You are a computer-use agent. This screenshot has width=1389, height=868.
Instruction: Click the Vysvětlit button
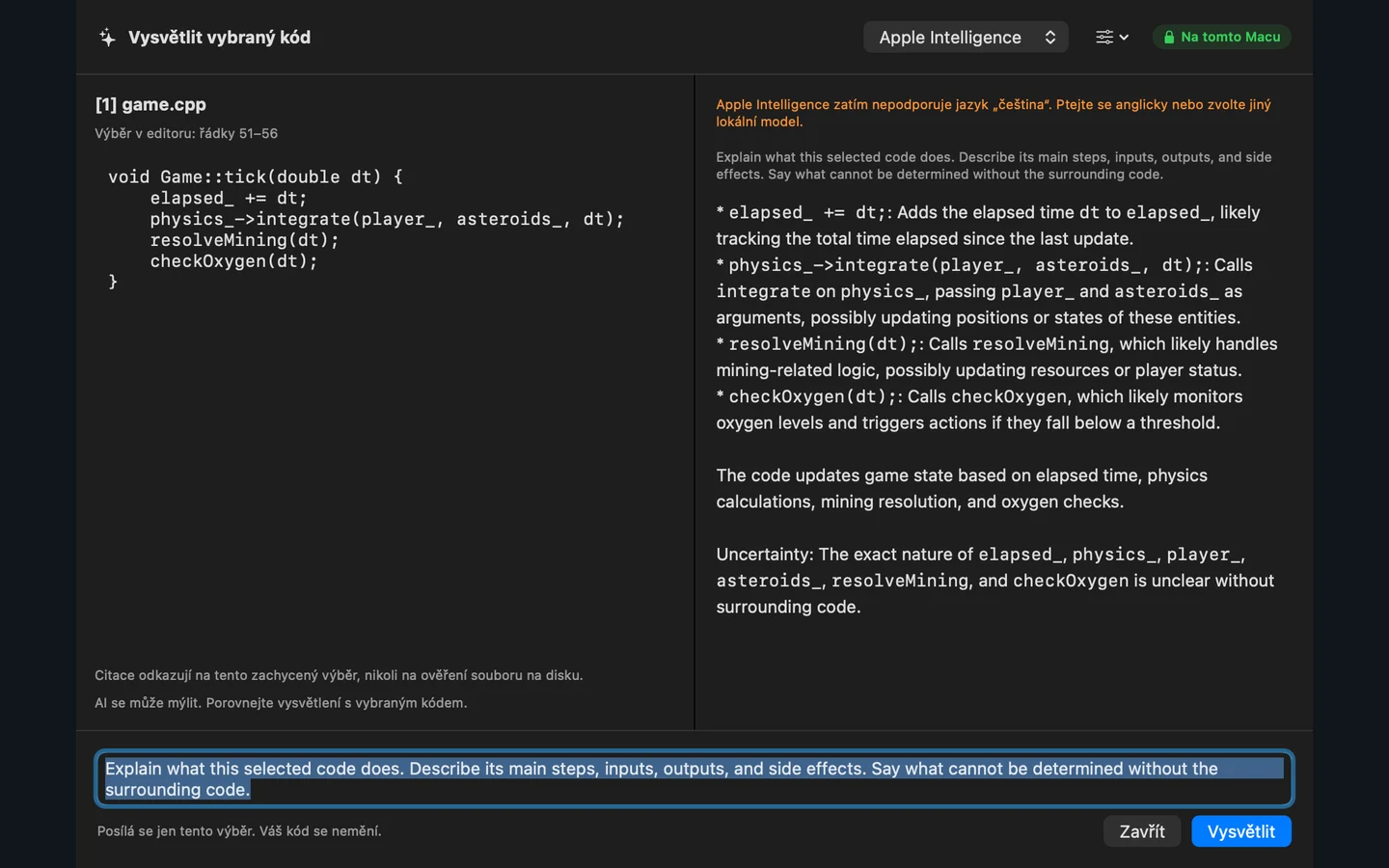tap(1241, 831)
